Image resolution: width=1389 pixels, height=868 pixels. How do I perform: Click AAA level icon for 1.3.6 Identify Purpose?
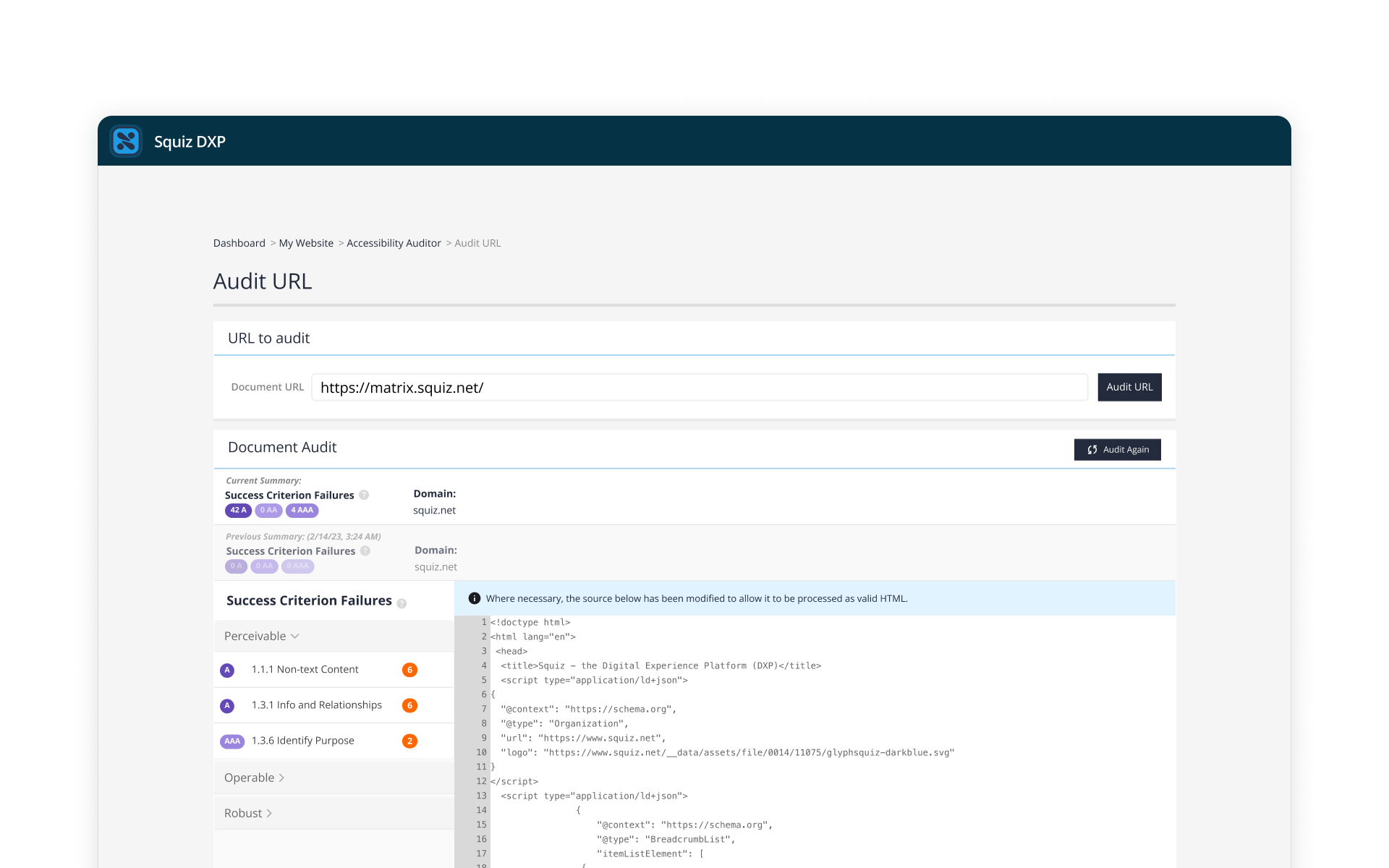[232, 741]
